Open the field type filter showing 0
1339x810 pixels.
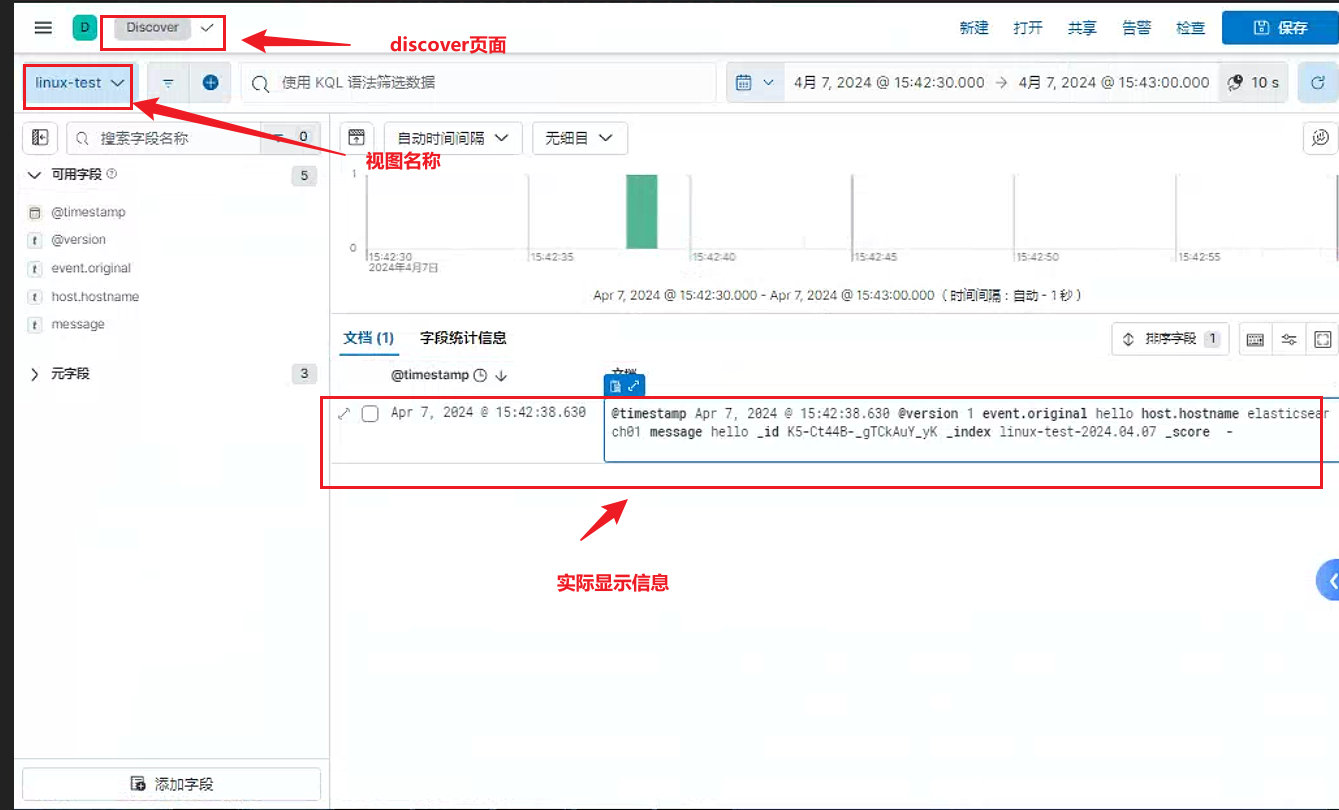(290, 138)
